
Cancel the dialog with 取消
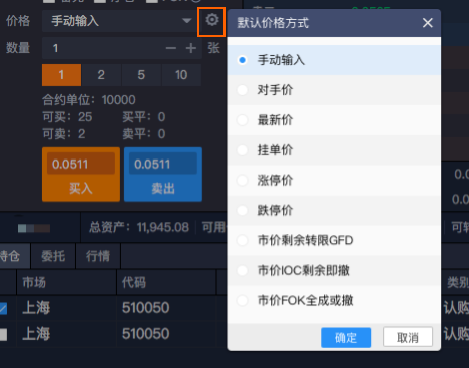pos(408,337)
